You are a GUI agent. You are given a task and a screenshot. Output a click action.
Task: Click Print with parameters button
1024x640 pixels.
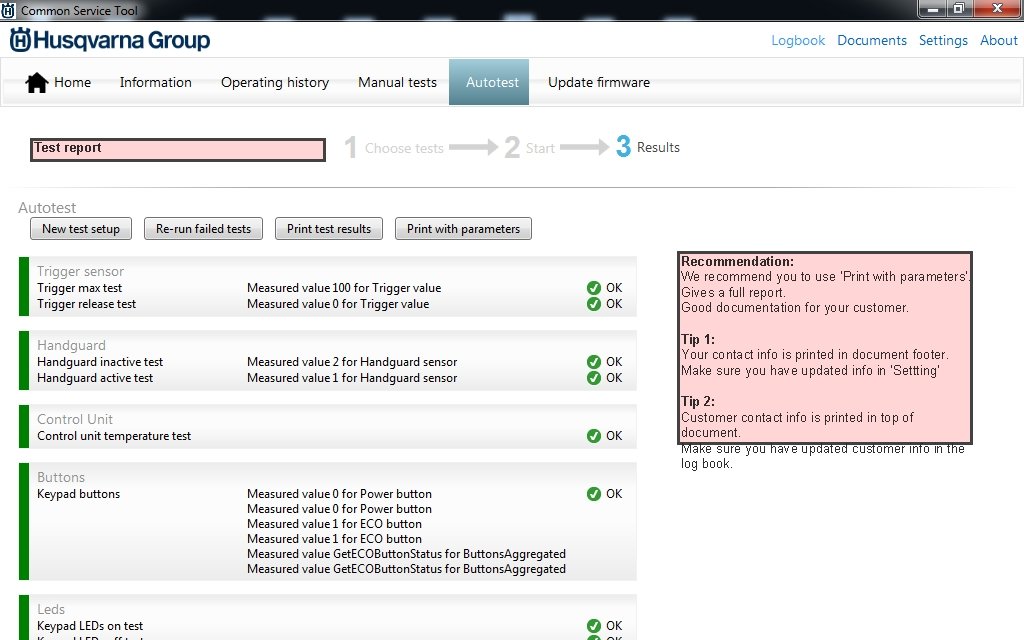tap(463, 229)
